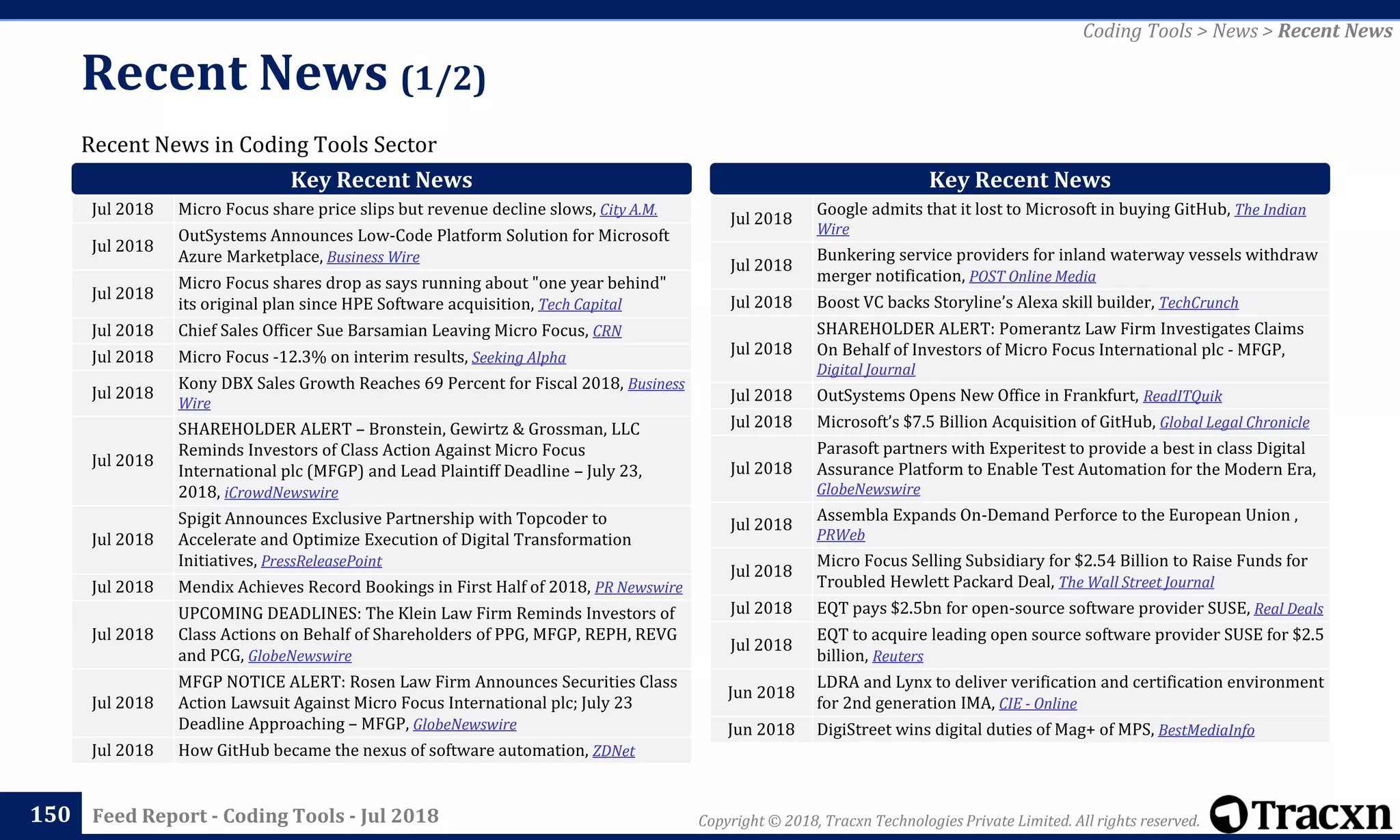Screen dimensions: 1400x840
Task: Click the Recent News (1/2) title
Action: pos(284,73)
